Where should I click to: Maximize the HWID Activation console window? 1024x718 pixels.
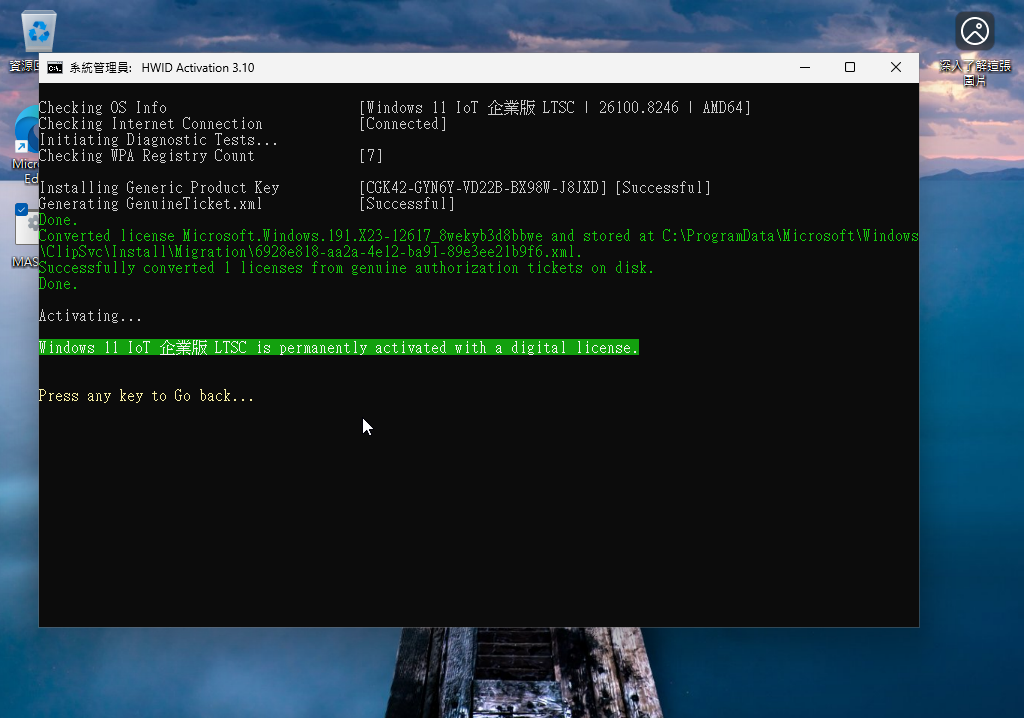tap(849, 67)
